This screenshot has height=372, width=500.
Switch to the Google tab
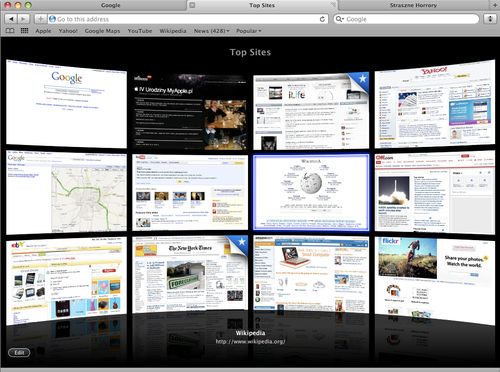pos(111,5)
